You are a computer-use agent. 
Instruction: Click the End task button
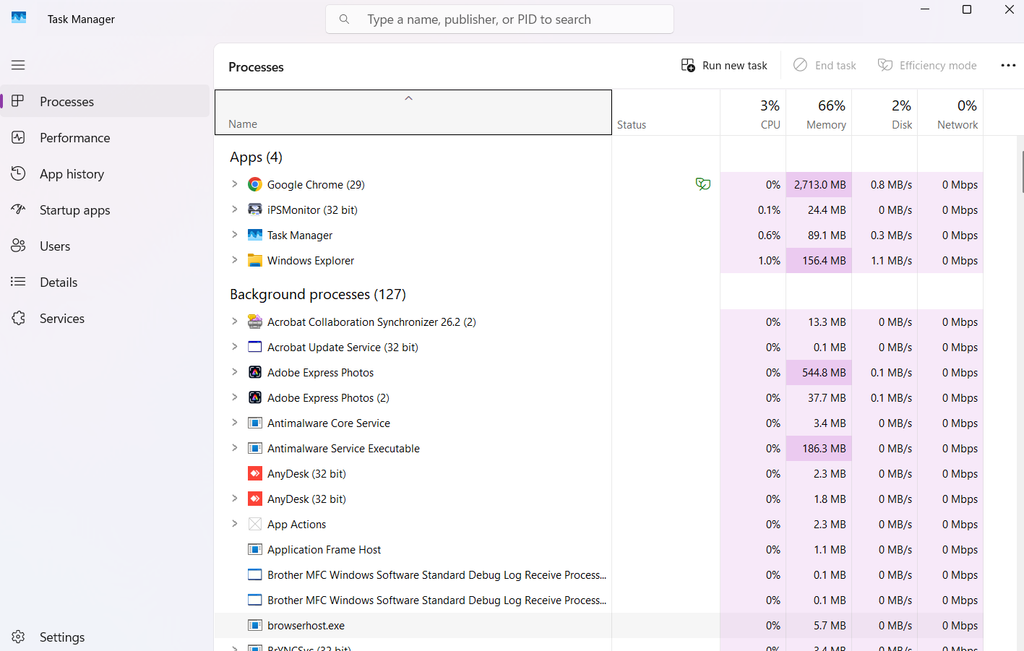coord(825,65)
